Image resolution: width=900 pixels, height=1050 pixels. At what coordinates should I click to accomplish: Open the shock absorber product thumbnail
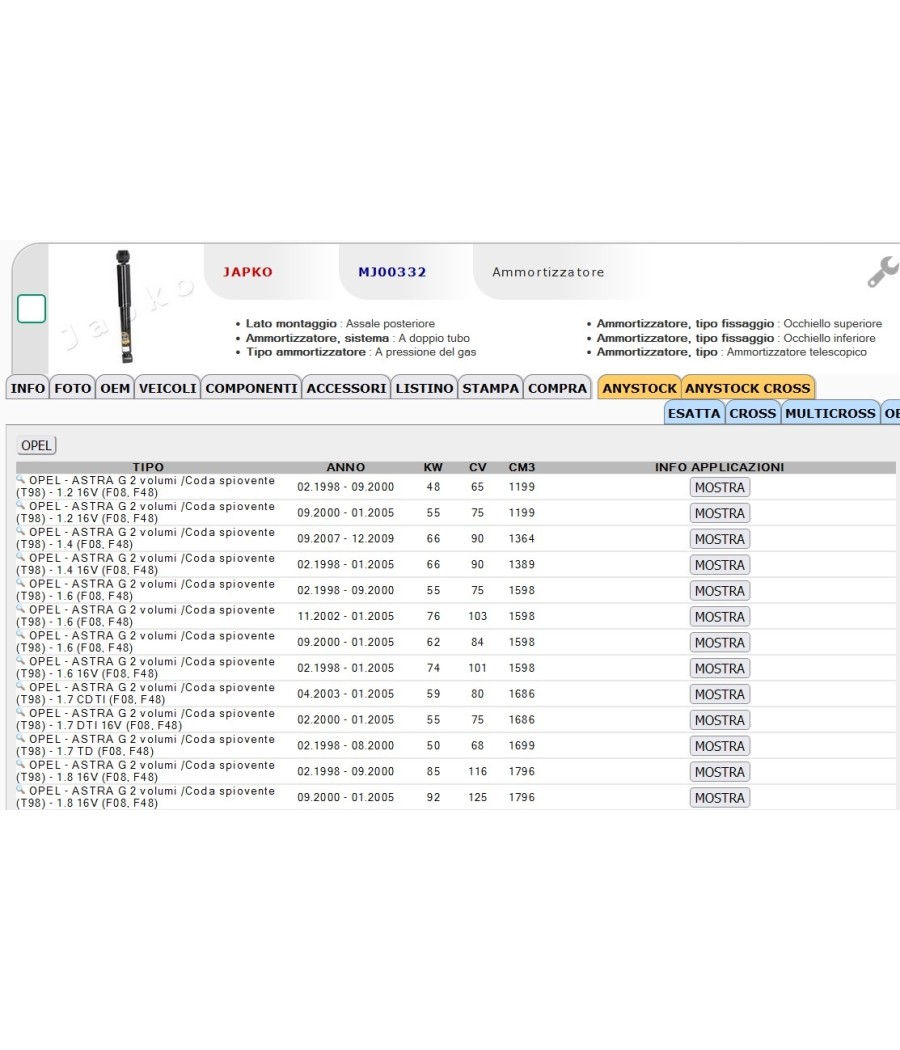124,306
